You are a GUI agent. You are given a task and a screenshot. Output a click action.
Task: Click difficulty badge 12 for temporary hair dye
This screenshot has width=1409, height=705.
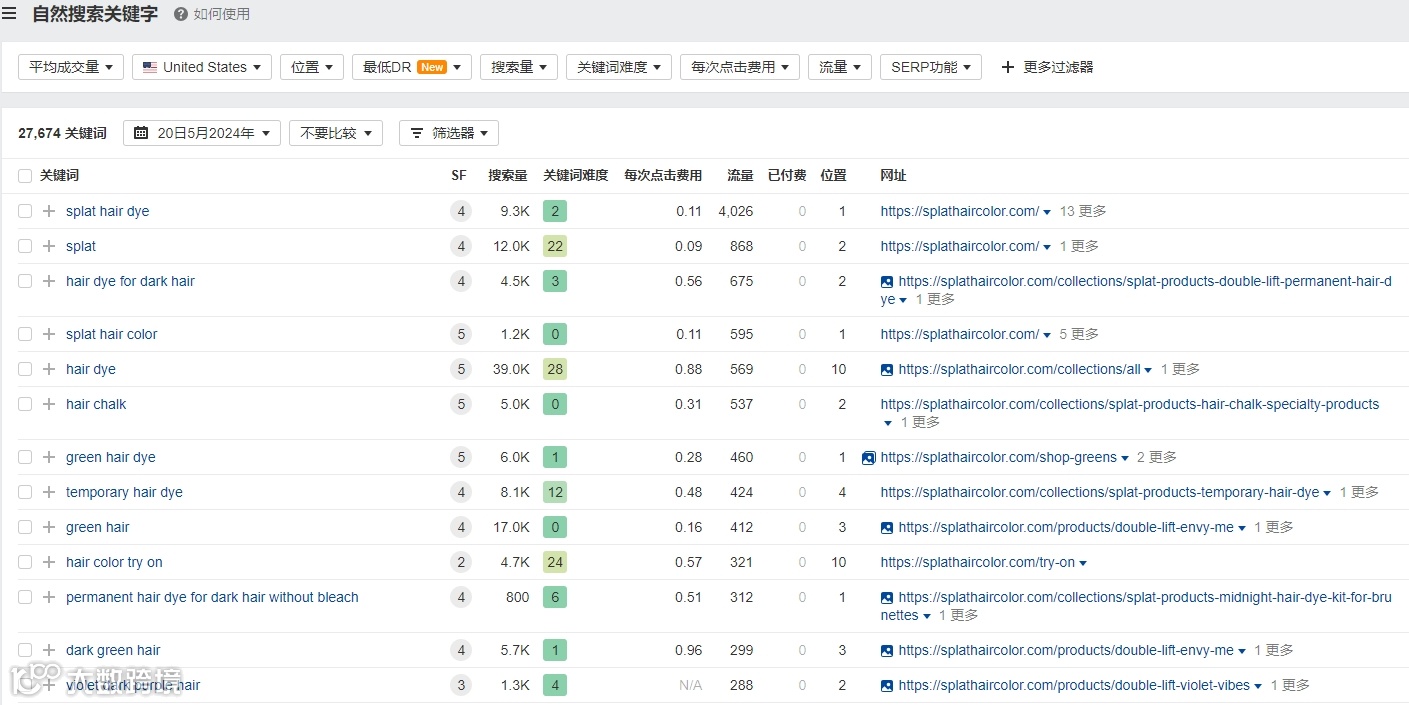(x=555, y=492)
